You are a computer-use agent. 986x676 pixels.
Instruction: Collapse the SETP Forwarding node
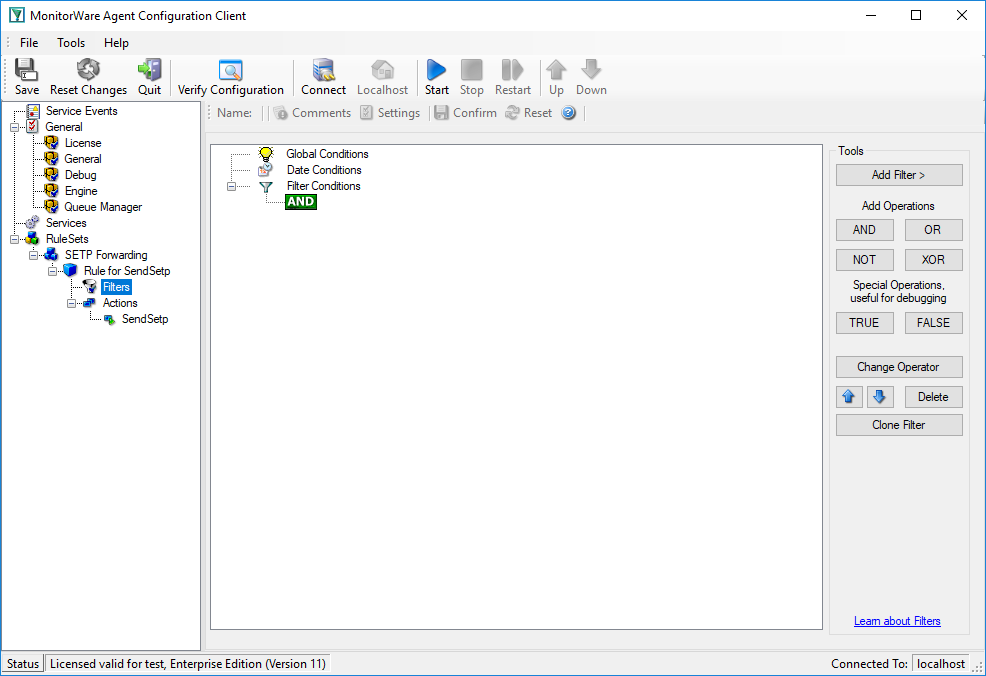coord(33,255)
